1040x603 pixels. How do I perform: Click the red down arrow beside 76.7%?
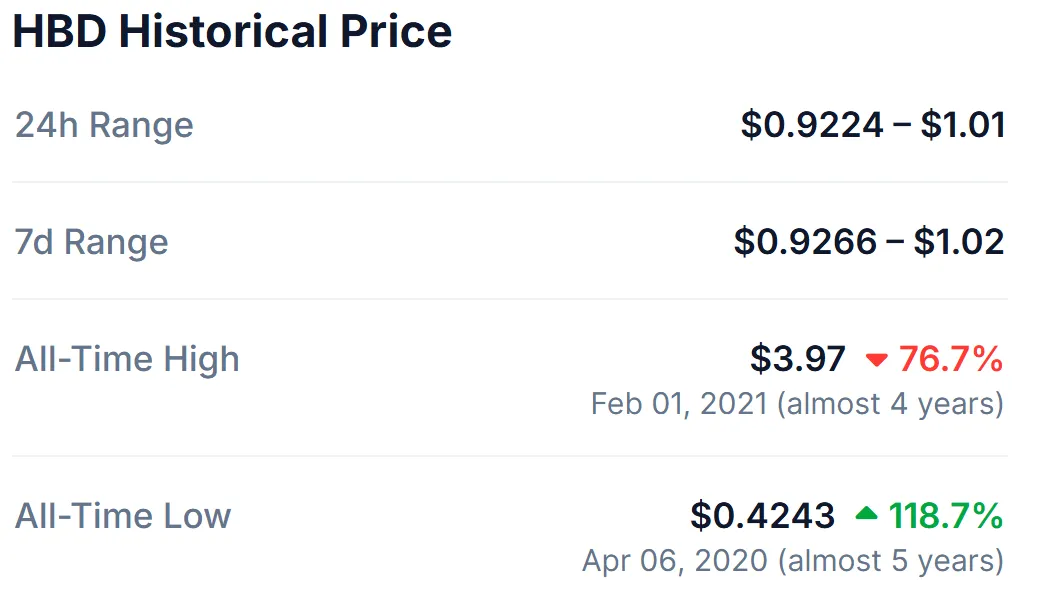876,360
